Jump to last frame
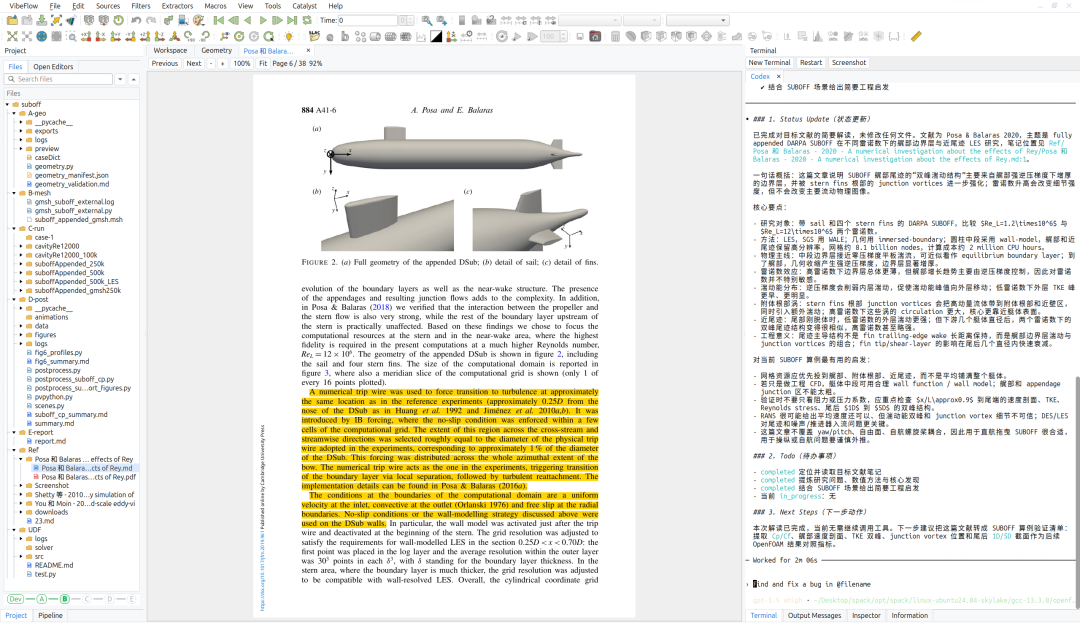This screenshot has height=631, width=1080. click(x=292, y=20)
